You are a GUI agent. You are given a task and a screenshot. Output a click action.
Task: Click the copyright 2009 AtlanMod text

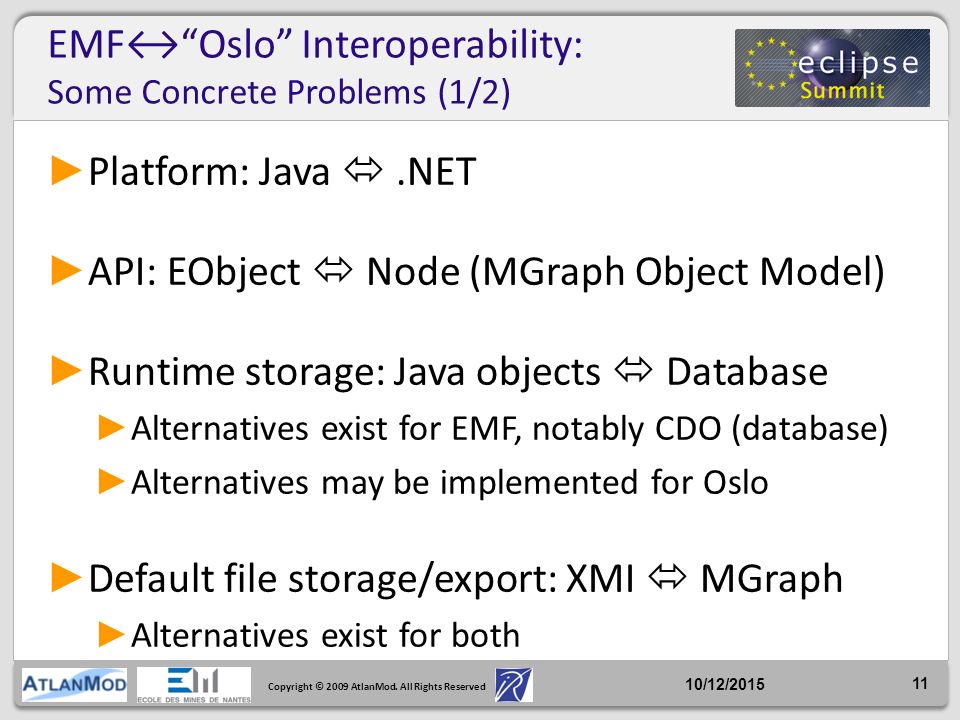click(x=377, y=686)
